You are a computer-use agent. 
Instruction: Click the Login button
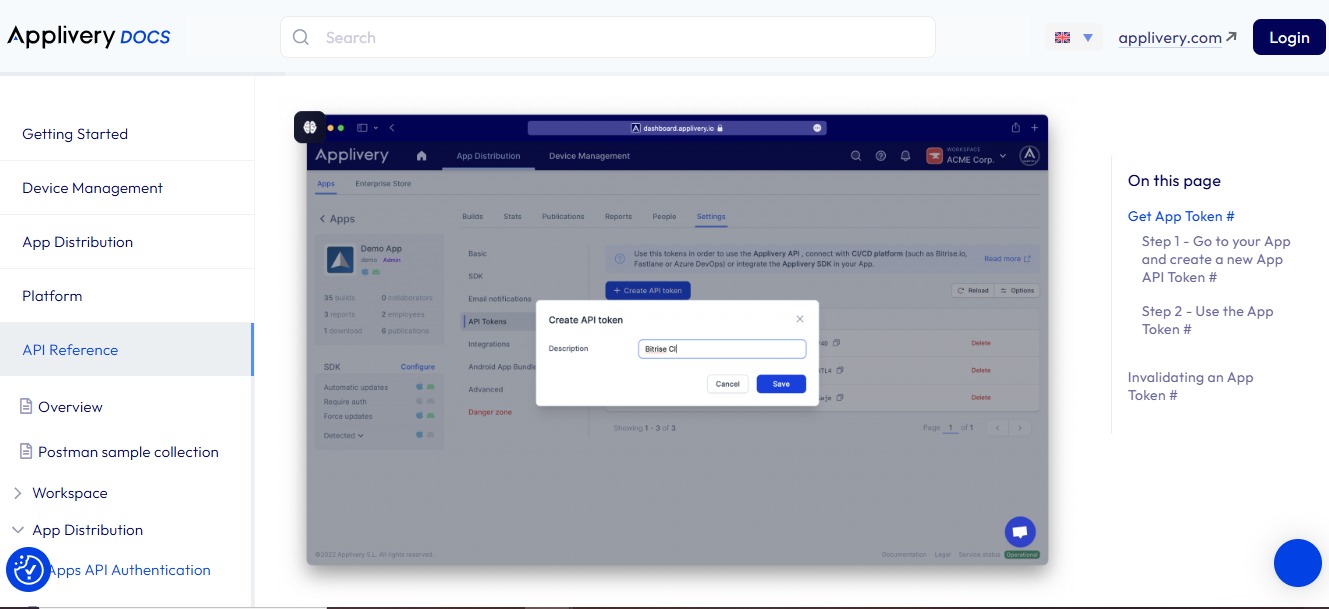[1289, 36]
